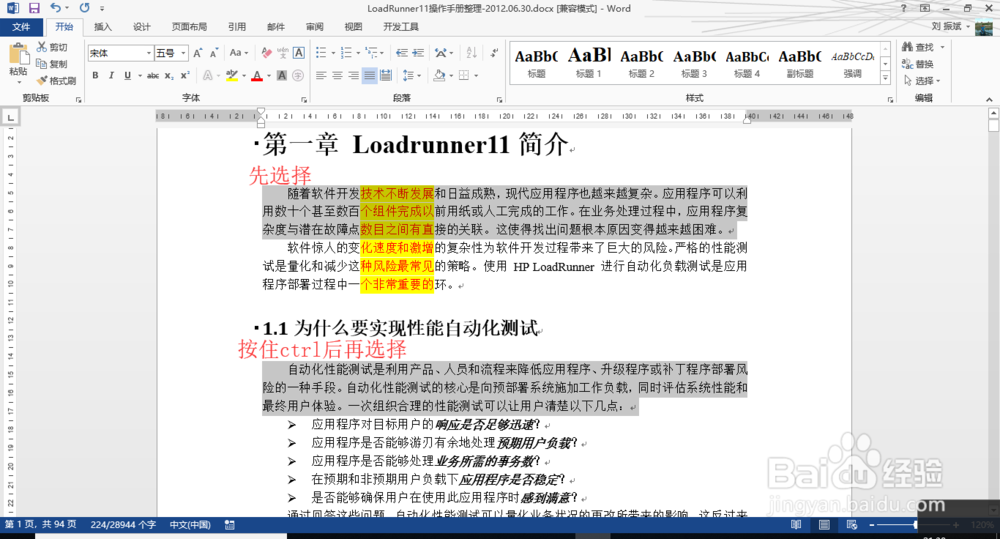1000x539 pixels.
Task: Apply distributed alignment
Action: point(386,75)
